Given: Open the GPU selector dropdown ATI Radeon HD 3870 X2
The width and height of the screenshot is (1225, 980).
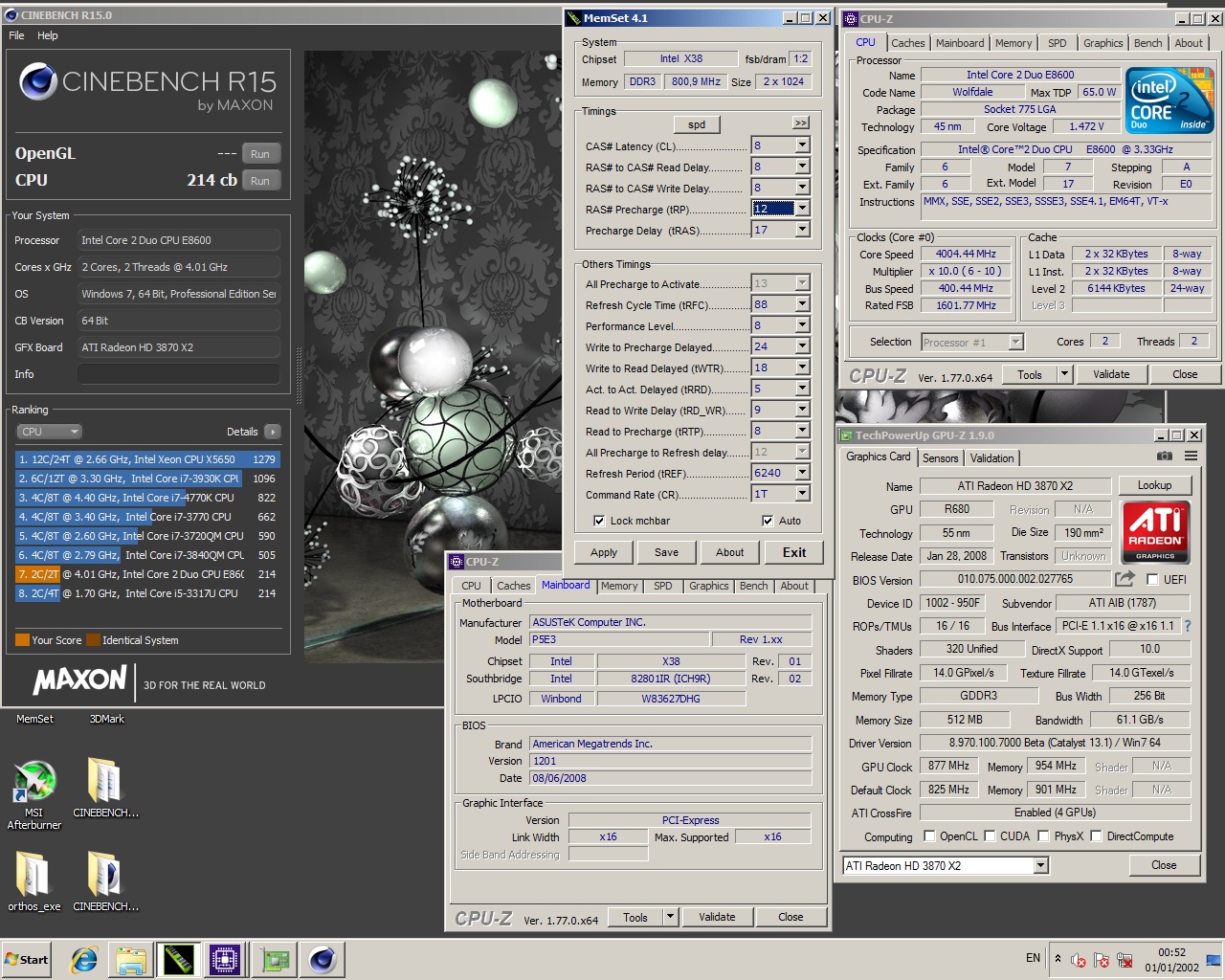Looking at the screenshot, I should pos(1040,865).
